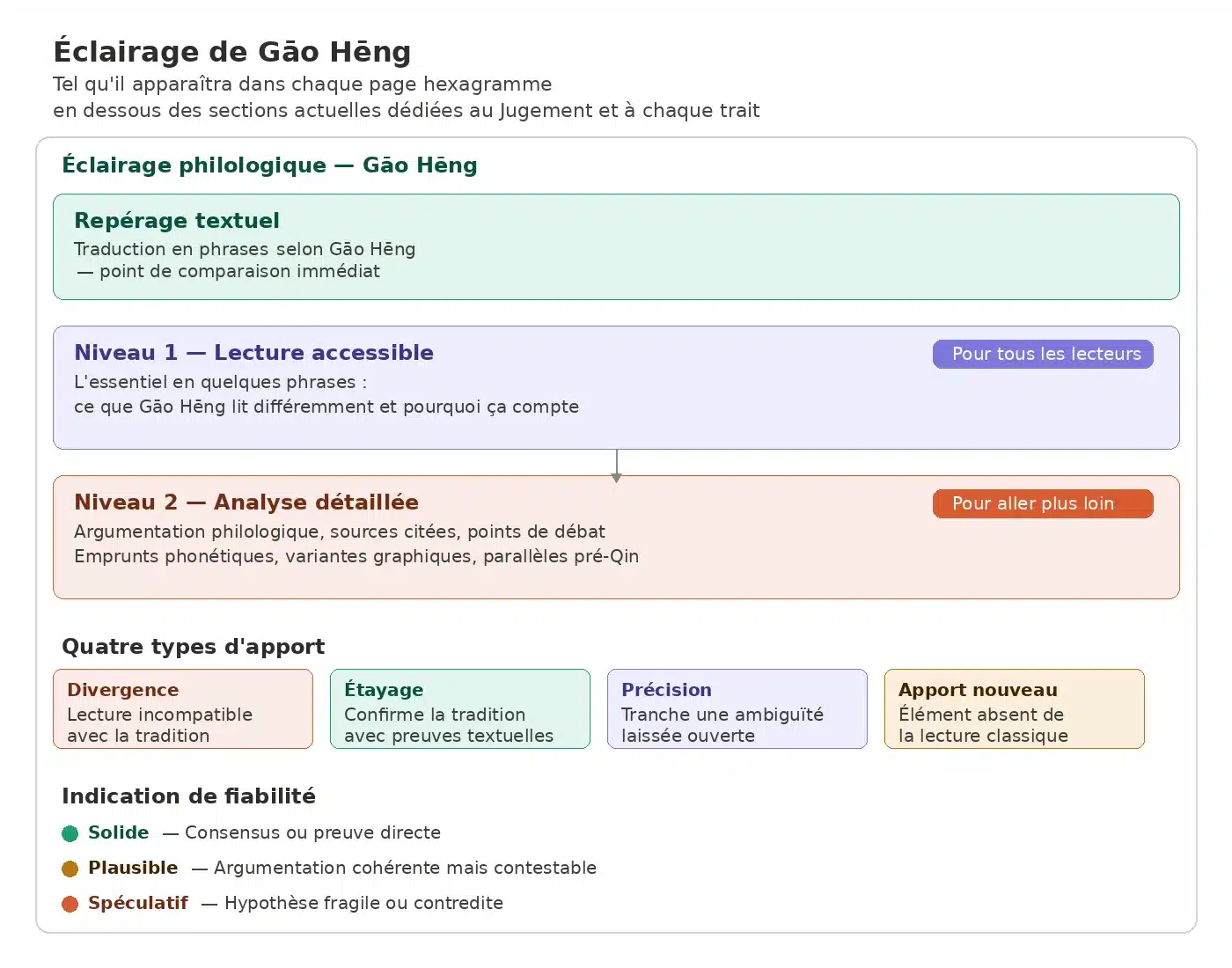Select the orange Plausible status dot
The width and height of the screenshot is (1232, 968).
coord(70,868)
